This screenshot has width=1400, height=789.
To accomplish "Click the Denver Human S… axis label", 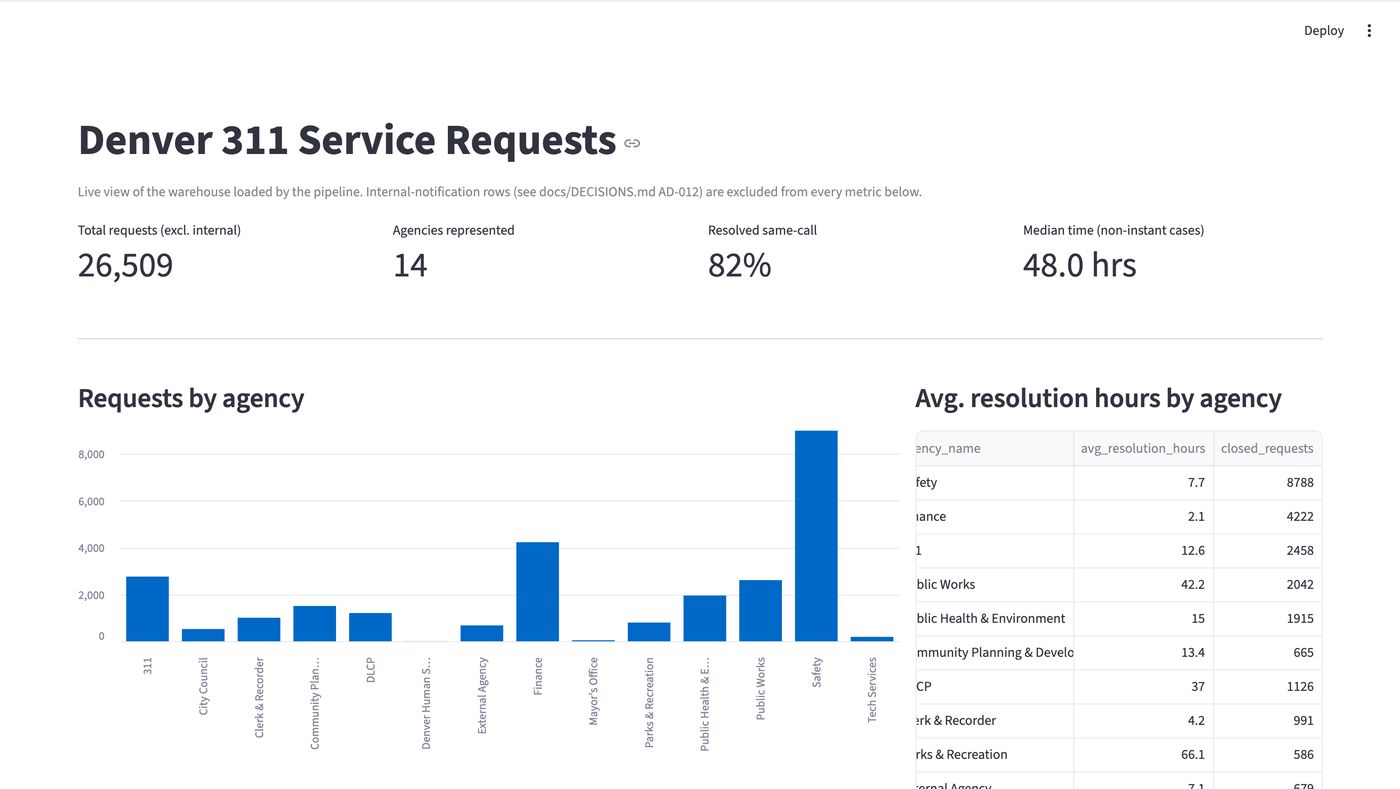I will click(x=426, y=703).
